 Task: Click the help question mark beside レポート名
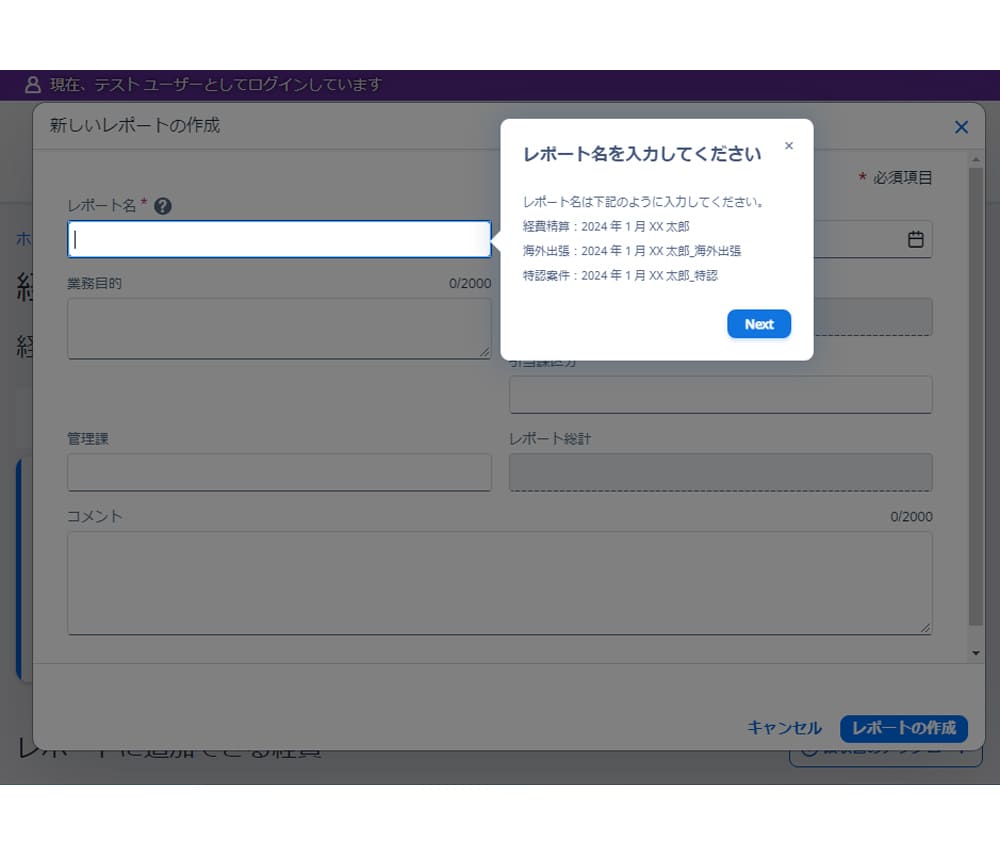pos(163,206)
